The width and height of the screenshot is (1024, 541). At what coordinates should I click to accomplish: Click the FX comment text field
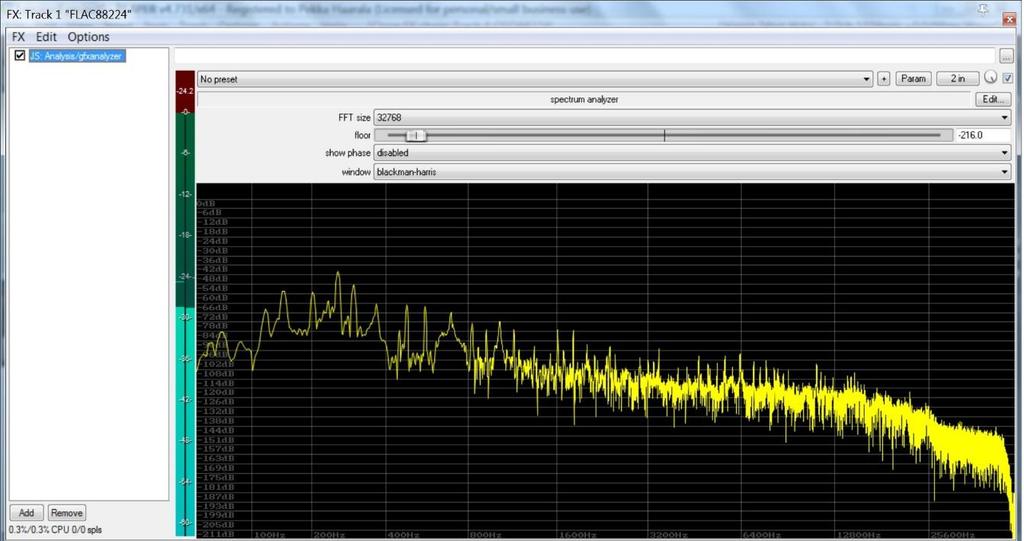pyautogui.click(x=584, y=56)
